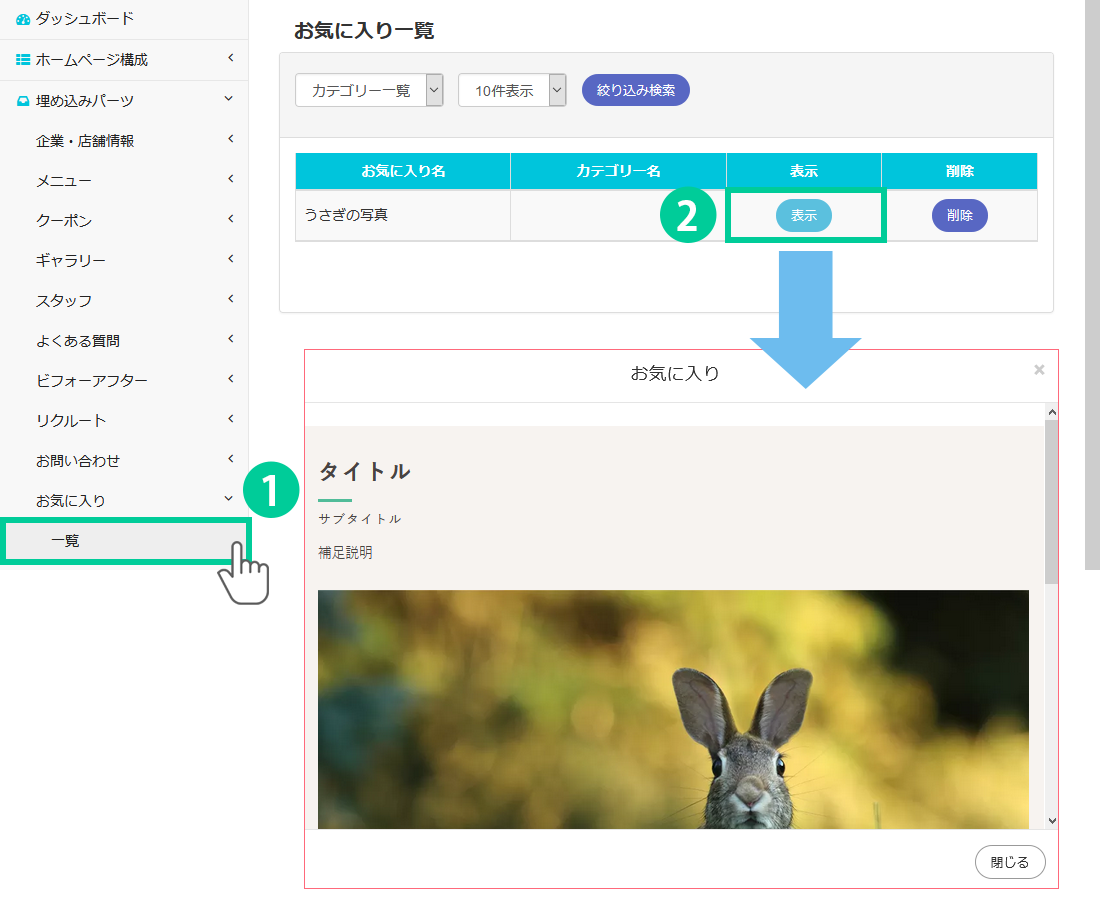Click the rabbit photo in preview
This screenshot has width=1100, height=899.
(673, 709)
